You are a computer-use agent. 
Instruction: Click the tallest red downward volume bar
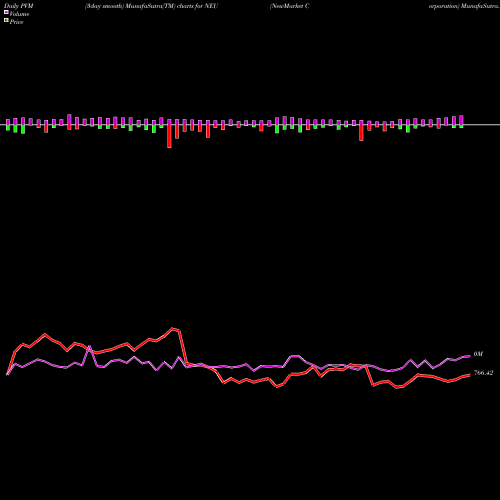point(169,136)
